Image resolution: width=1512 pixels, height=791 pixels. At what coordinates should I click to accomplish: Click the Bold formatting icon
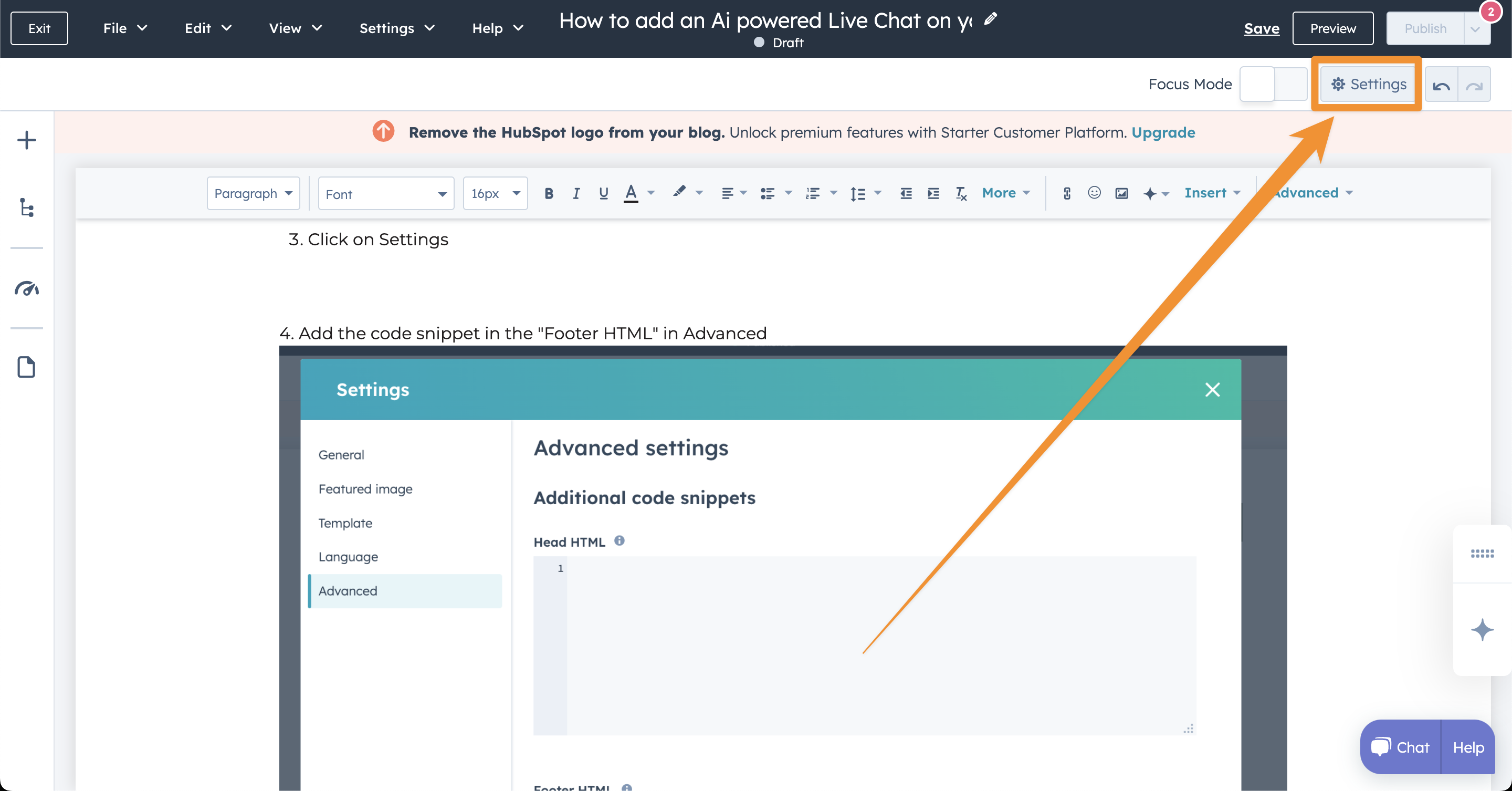click(x=548, y=193)
